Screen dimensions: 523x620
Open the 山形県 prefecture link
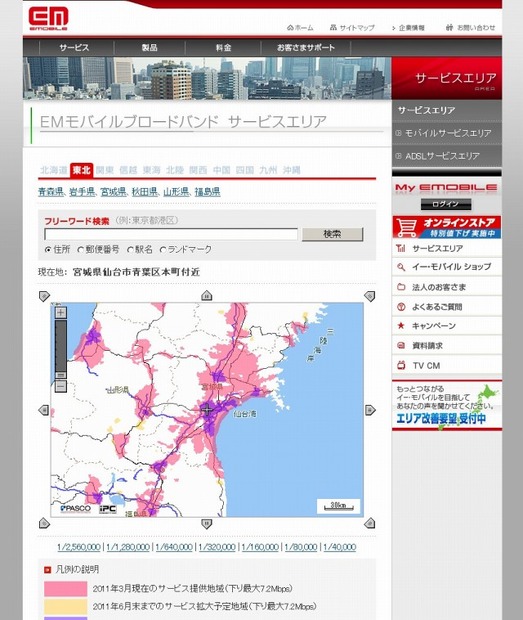click(x=176, y=192)
